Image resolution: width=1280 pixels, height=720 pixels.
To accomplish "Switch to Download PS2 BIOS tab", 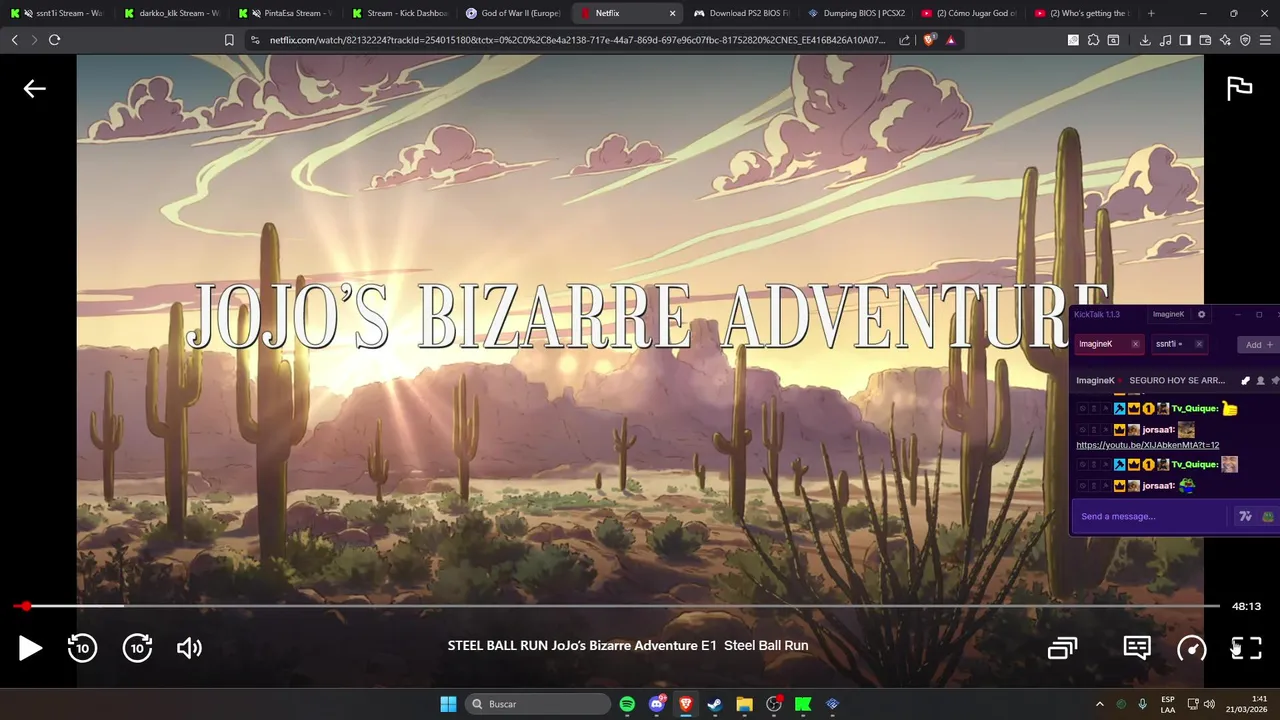I will [744, 13].
